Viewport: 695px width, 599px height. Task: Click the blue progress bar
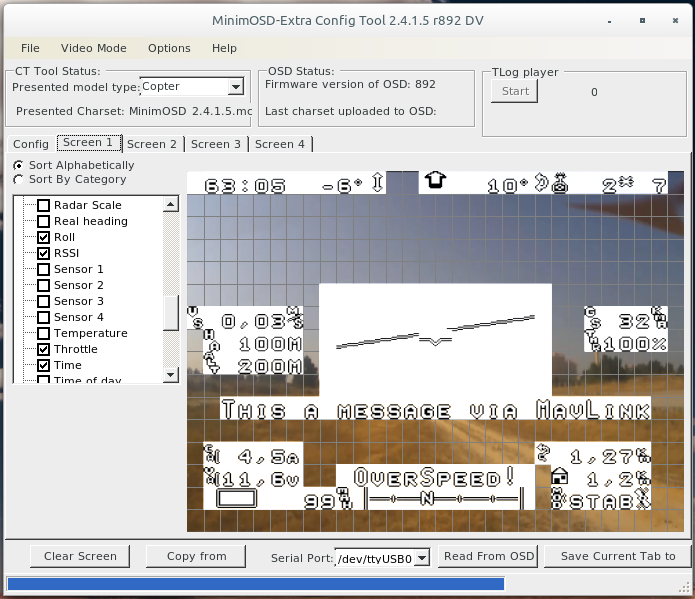coord(255,583)
